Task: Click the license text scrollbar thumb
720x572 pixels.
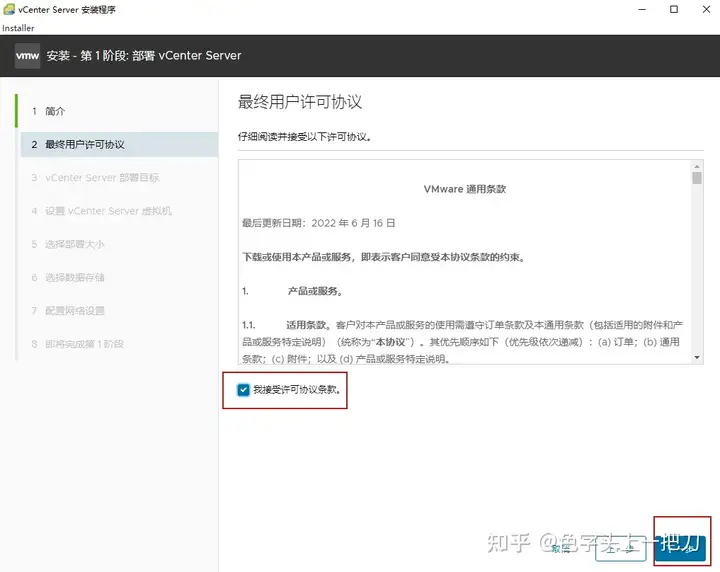Action: click(x=697, y=178)
